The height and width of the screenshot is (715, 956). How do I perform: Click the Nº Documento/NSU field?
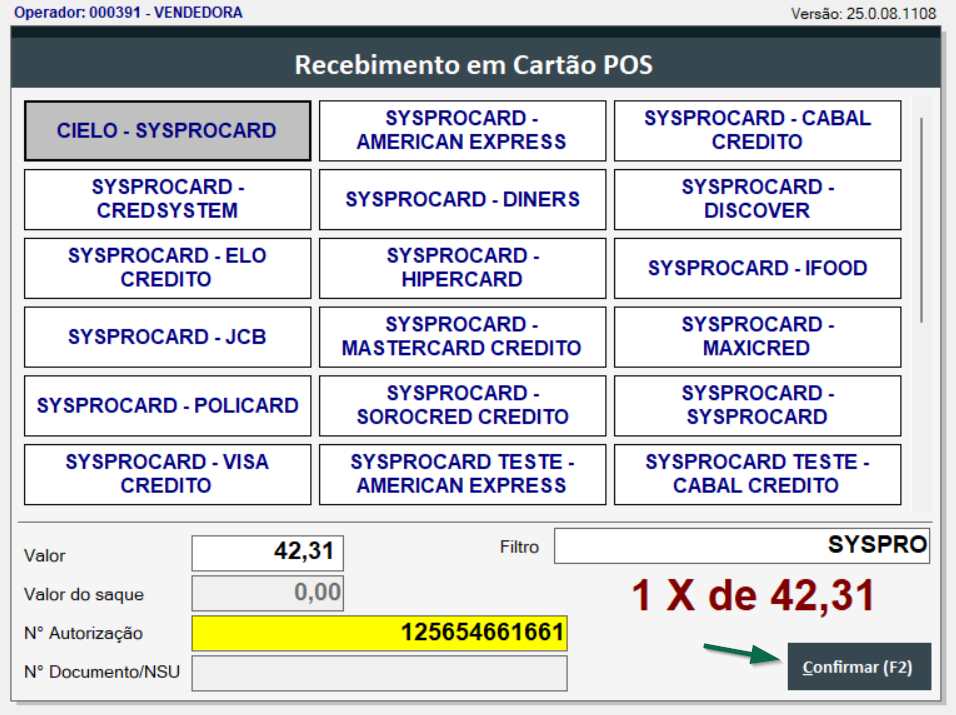[379, 673]
